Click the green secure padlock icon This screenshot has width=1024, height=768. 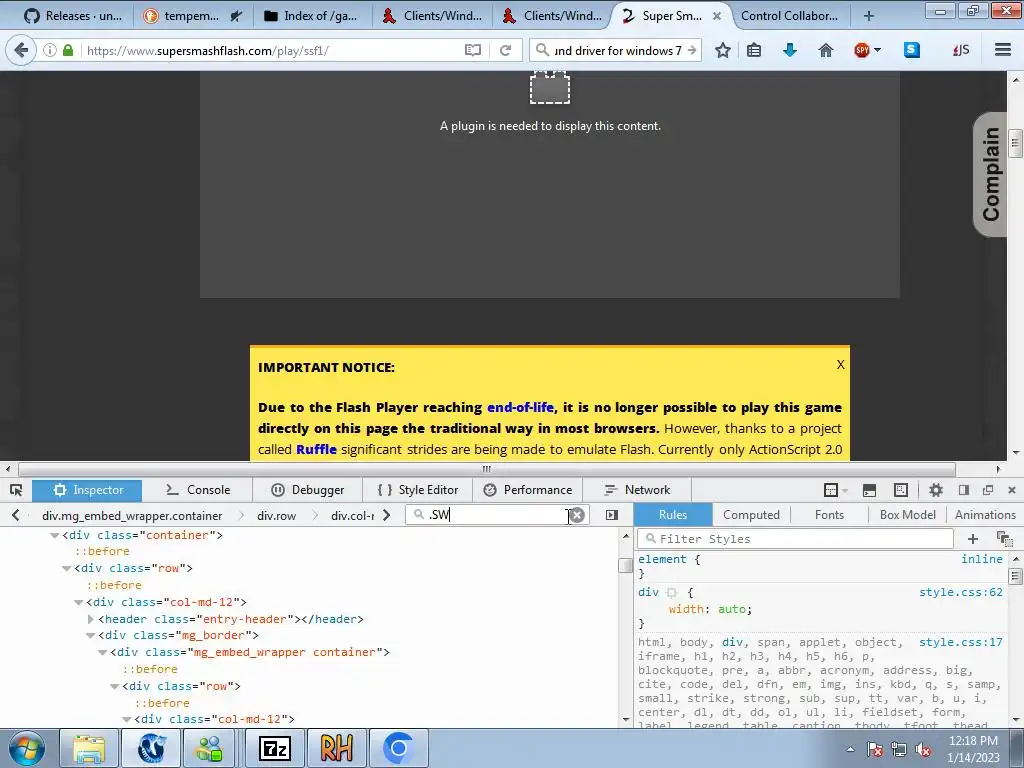pos(68,50)
